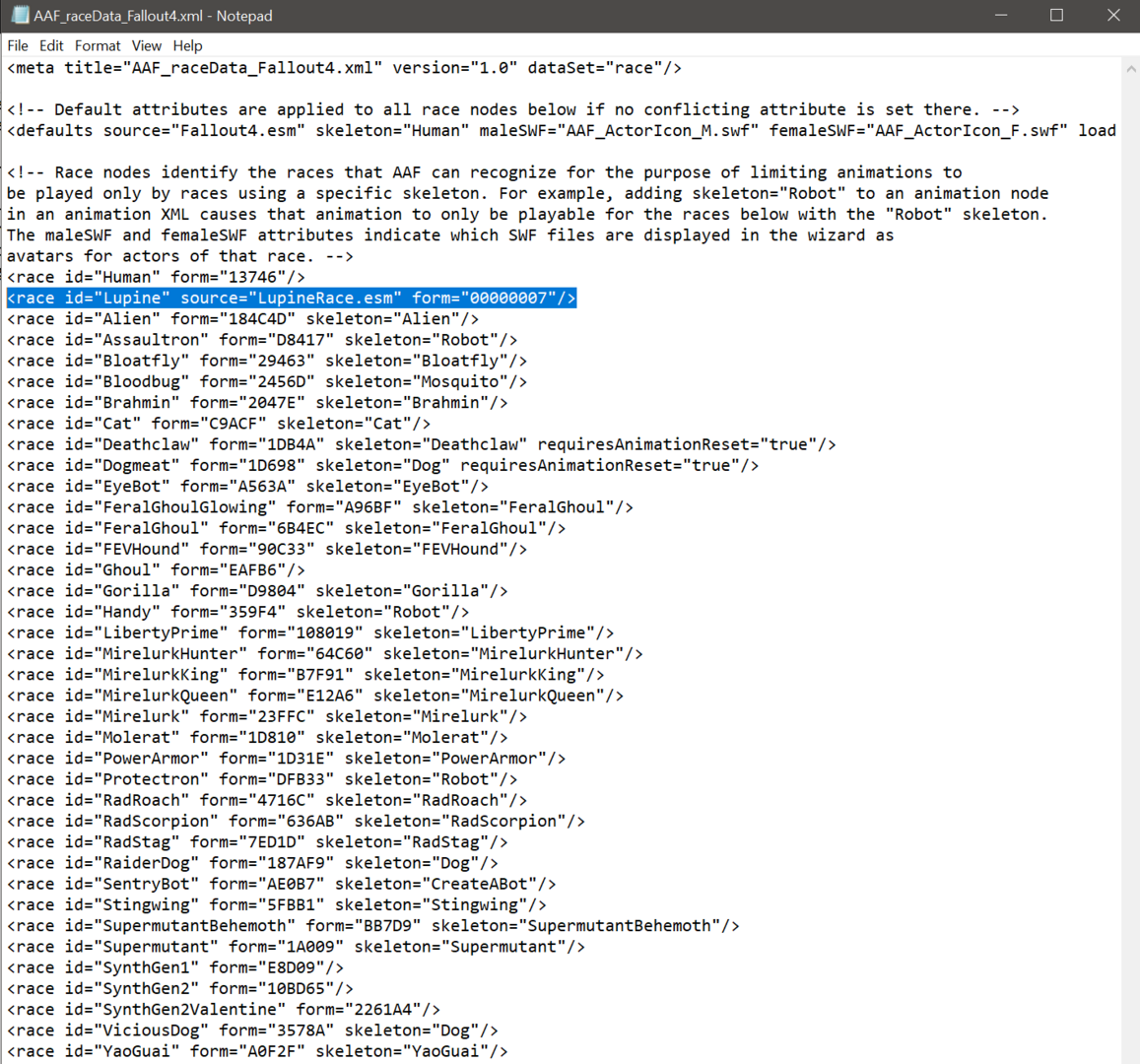This screenshot has width=1140, height=1064.
Task: Click the "in an animation XML causes" comment line
Action: coord(528,215)
